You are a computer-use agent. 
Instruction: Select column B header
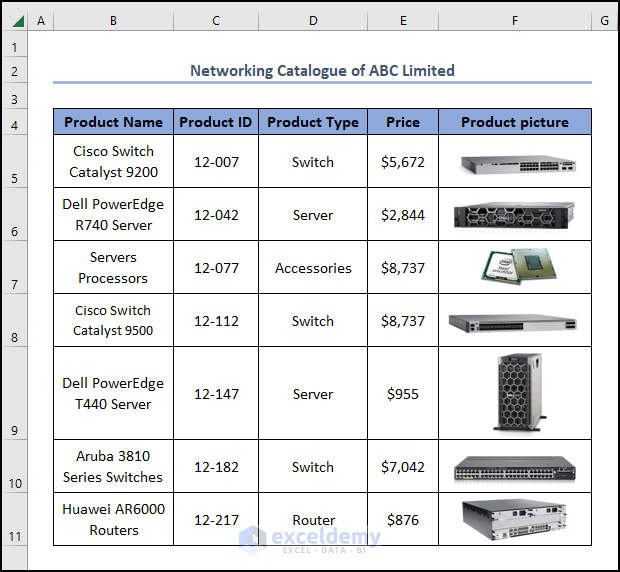[113, 21]
